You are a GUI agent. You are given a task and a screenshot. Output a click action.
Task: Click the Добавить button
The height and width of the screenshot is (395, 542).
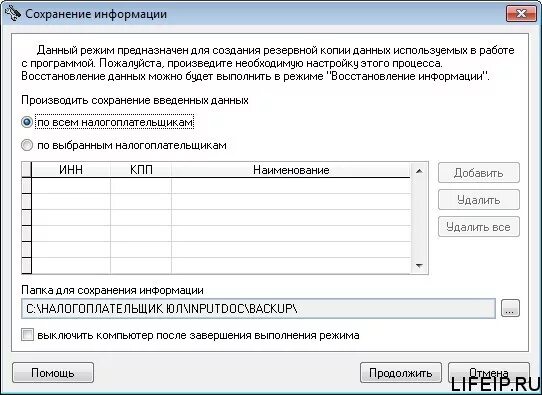[479, 173]
